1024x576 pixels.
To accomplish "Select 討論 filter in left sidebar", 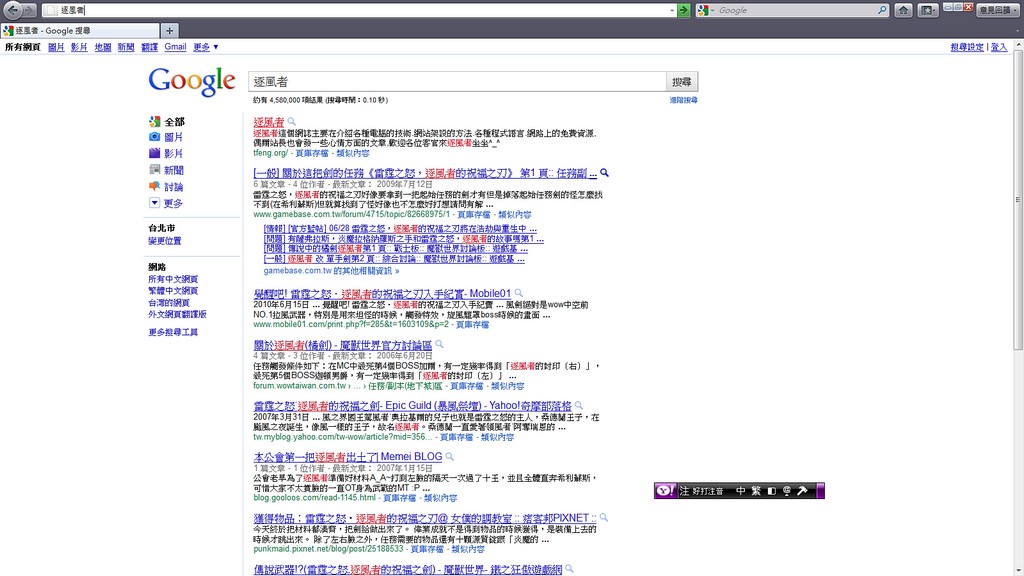I will [x=167, y=187].
